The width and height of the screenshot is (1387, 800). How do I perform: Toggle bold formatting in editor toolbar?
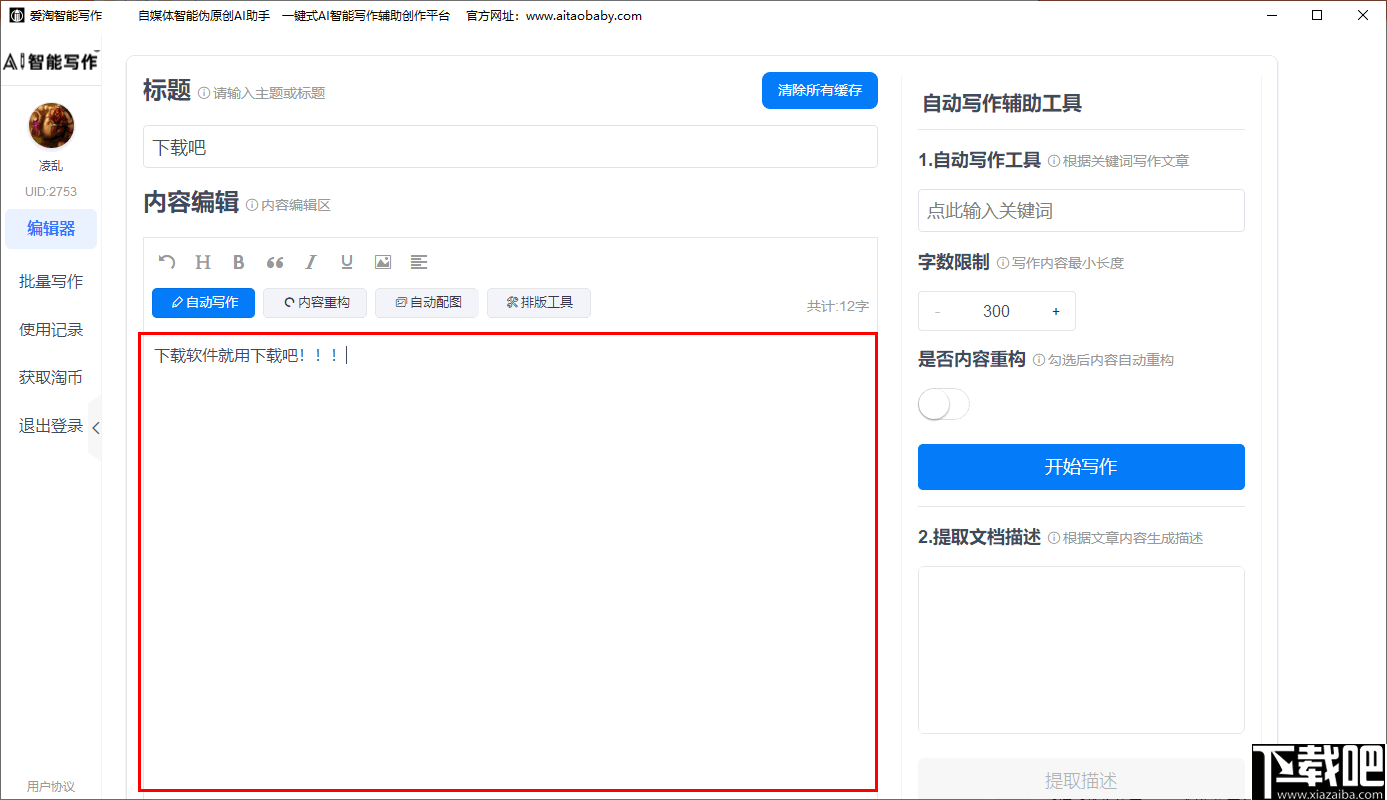tap(239, 262)
